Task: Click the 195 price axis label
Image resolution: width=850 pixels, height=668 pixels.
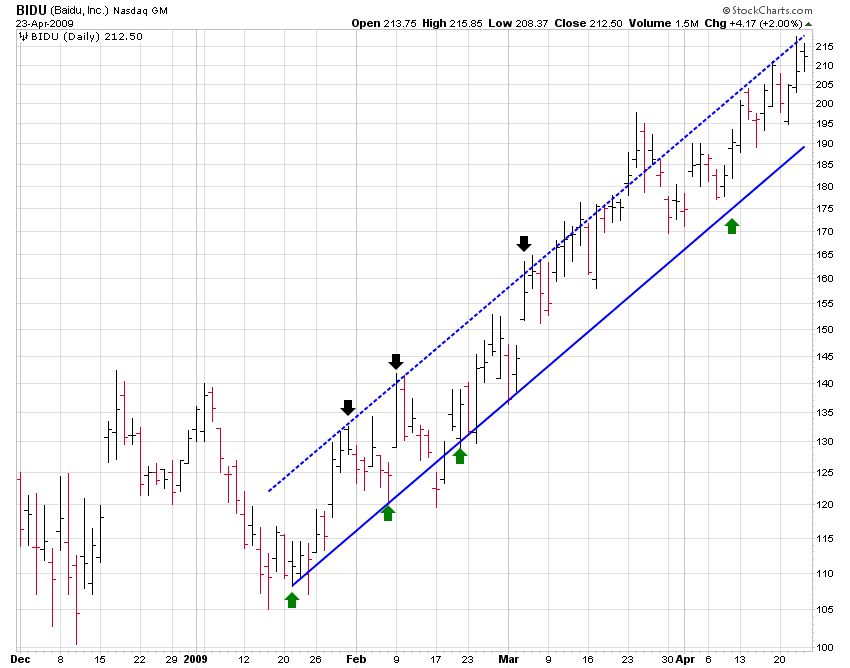Action: [825, 124]
